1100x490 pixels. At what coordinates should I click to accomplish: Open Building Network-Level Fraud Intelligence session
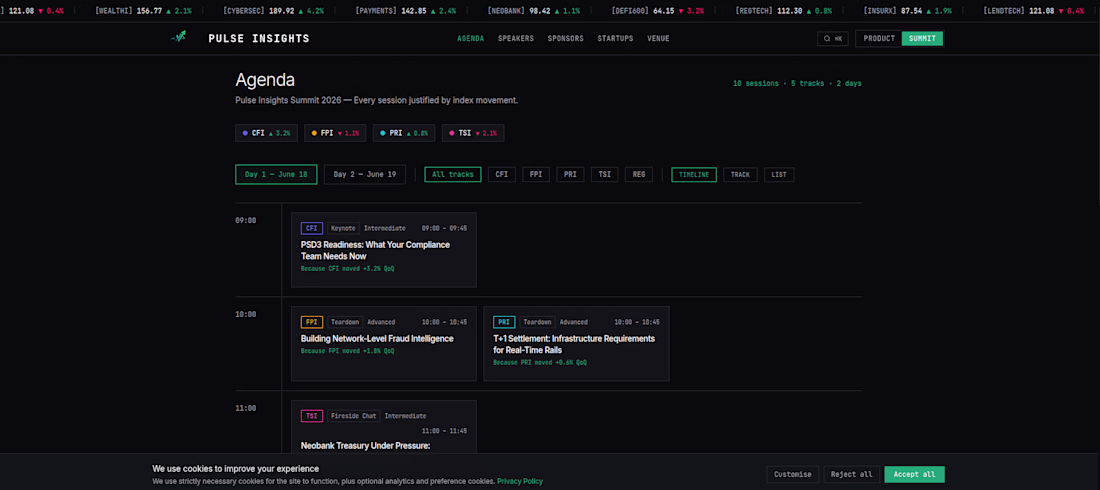[384, 343]
